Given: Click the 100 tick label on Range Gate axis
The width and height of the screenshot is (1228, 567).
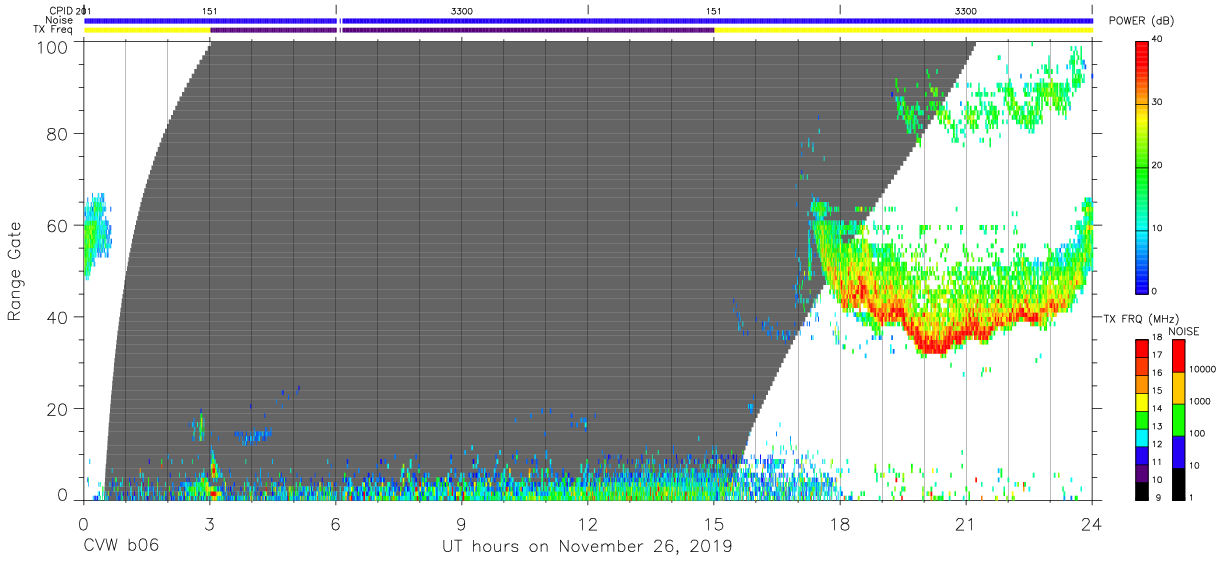Looking at the screenshot, I should coord(54,47).
